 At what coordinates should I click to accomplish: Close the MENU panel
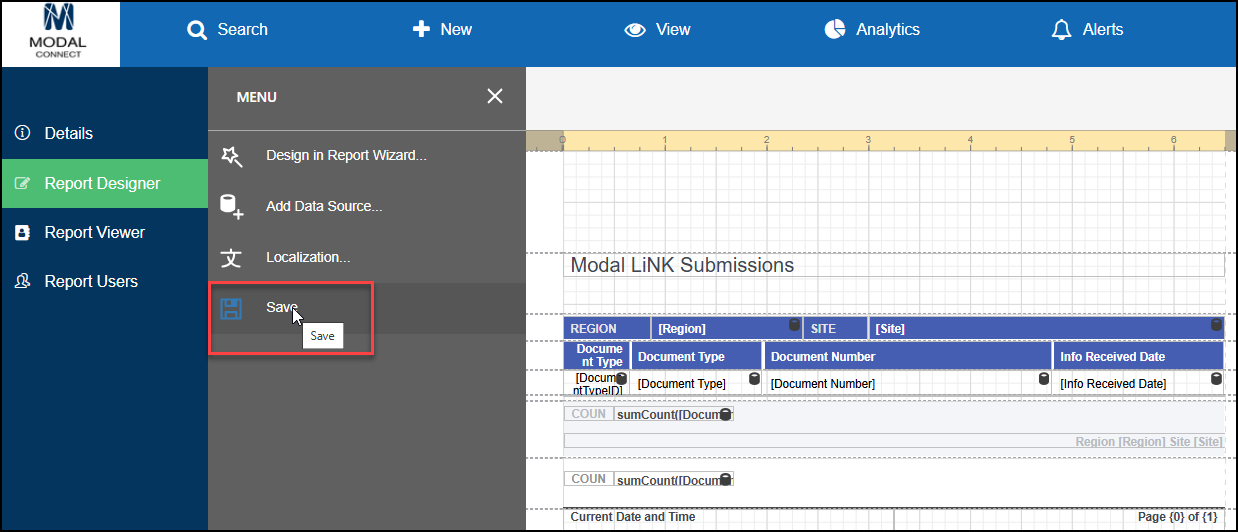[x=495, y=96]
